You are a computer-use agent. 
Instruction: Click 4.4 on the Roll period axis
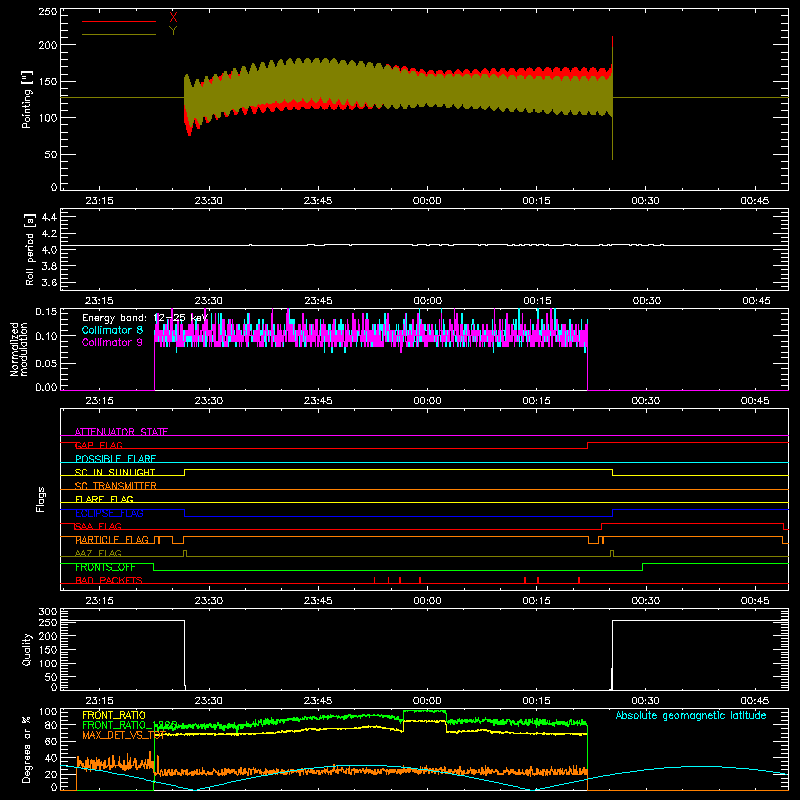[49, 217]
